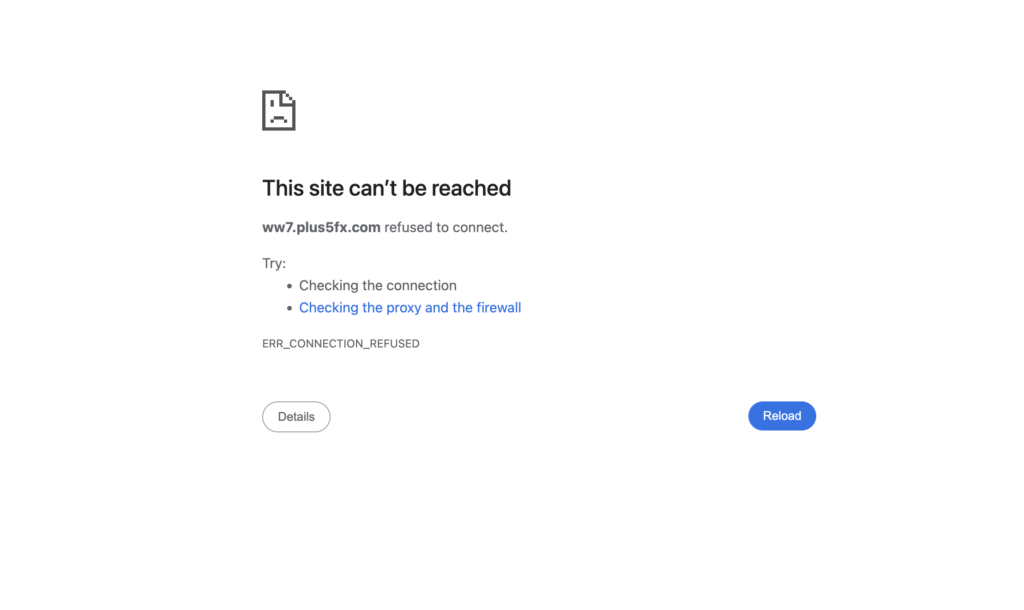Click the word 'proxy' in the blue link
Image resolution: width=1024 pixels, height=610 pixels.
point(403,308)
